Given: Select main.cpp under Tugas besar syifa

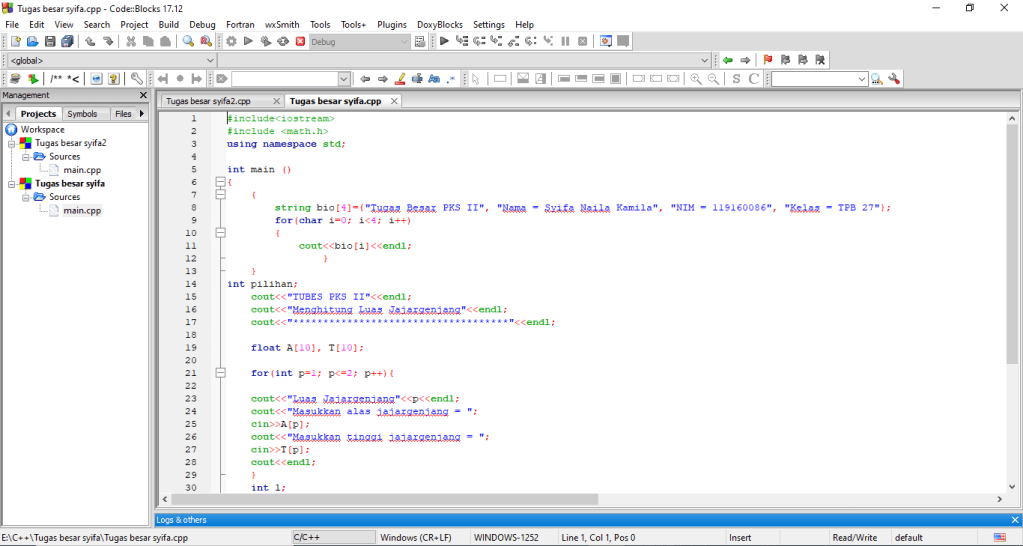Looking at the screenshot, I should point(81,211).
